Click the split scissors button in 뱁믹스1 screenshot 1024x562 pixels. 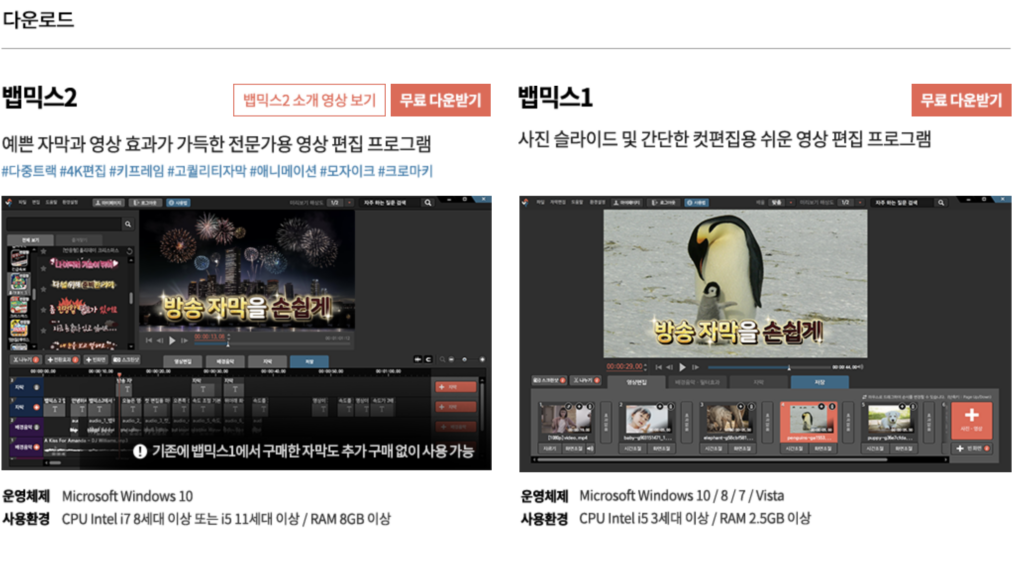coord(586,380)
